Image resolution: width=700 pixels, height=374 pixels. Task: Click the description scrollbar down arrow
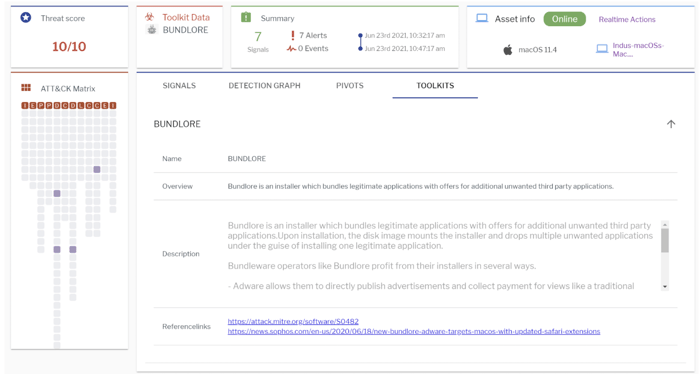[x=665, y=287]
